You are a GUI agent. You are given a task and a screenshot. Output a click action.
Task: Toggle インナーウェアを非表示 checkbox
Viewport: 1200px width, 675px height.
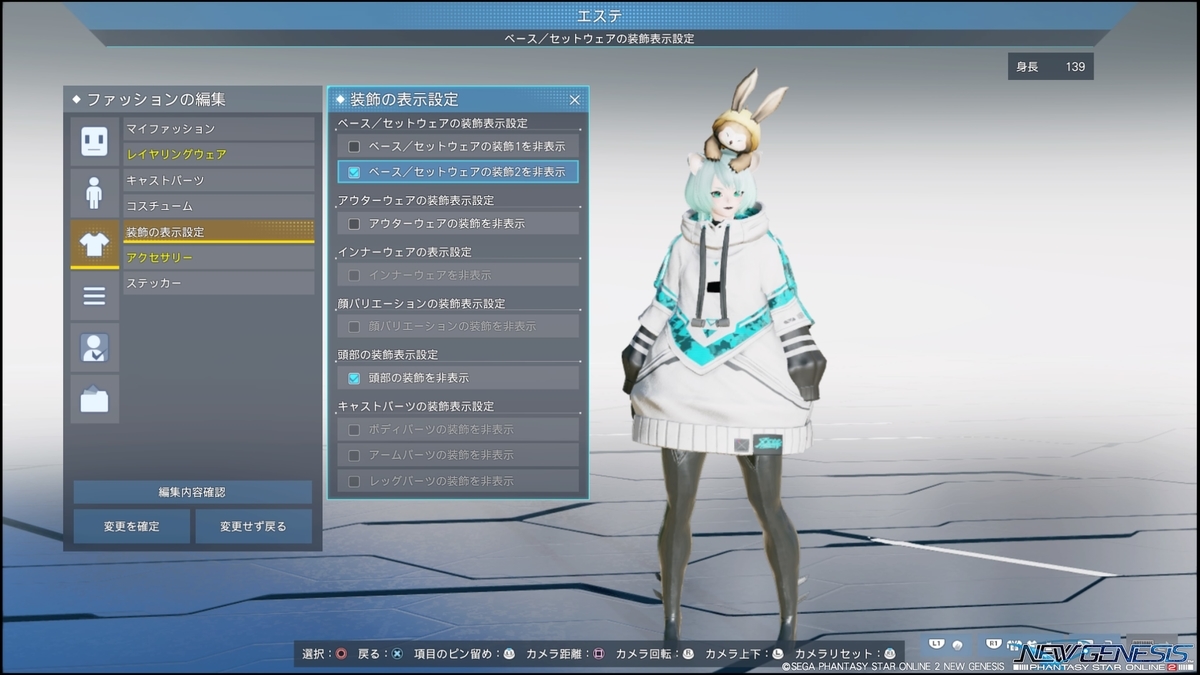(x=354, y=275)
